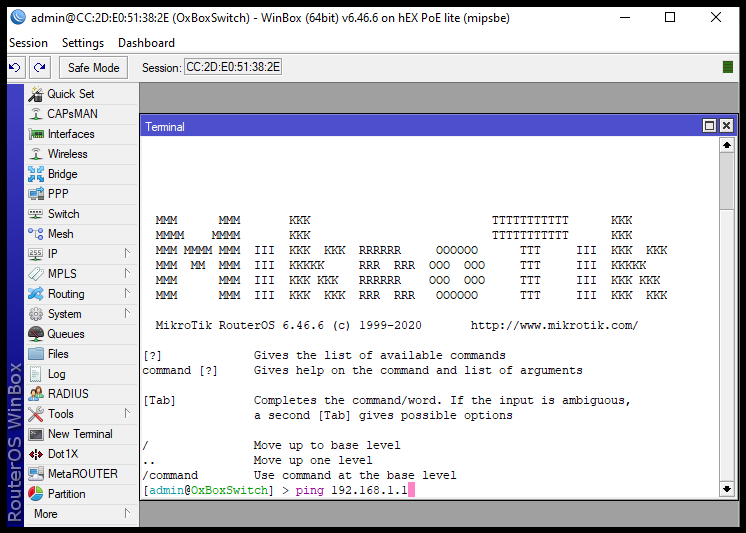746x533 pixels.
Task: Click the IP menu icon
Action: coord(36,254)
